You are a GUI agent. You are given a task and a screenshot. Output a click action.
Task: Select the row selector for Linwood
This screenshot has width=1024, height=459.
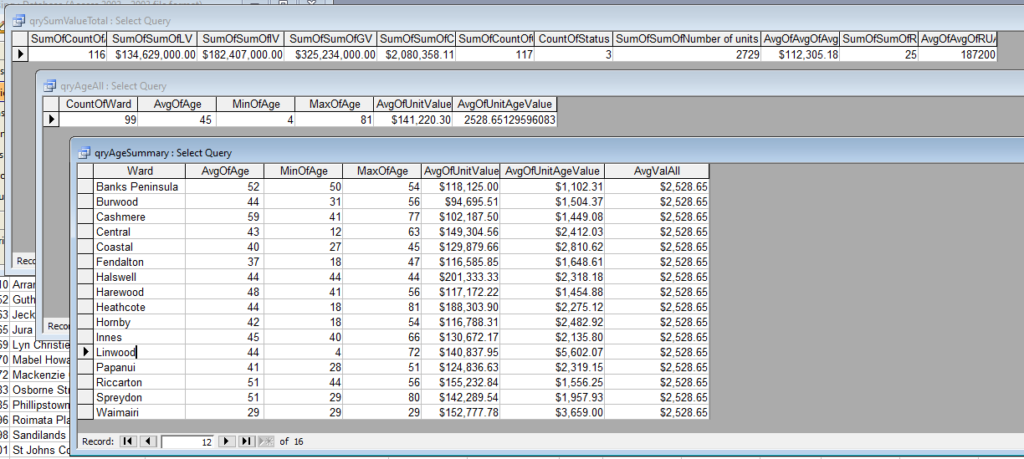click(86, 352)
